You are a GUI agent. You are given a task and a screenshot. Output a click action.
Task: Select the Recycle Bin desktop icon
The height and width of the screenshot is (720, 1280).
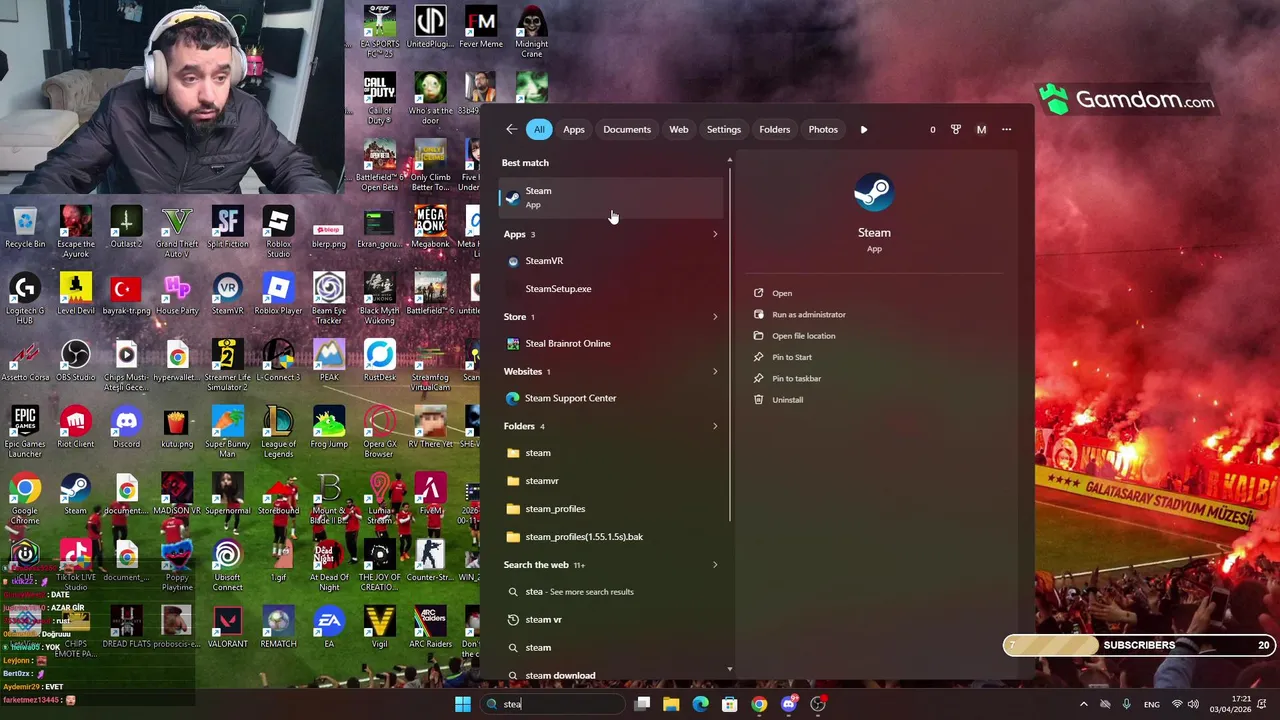(25, 228)
